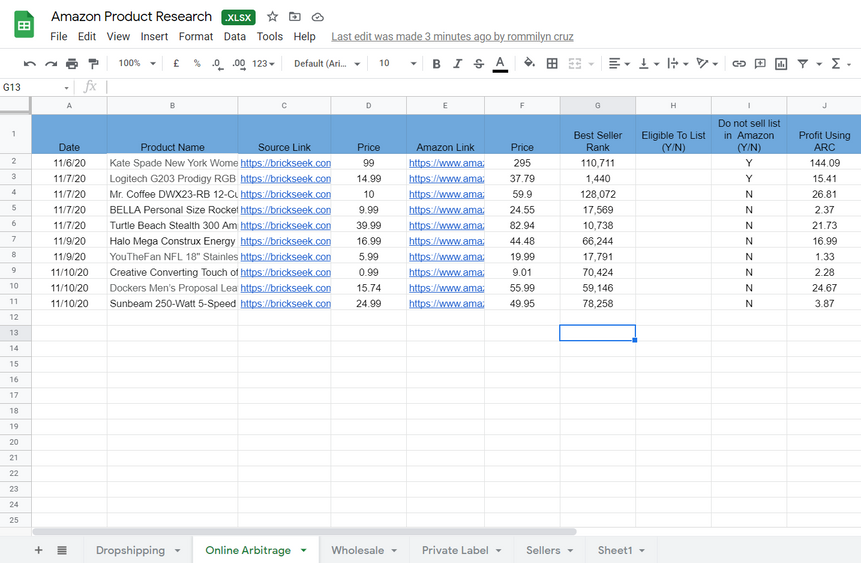Click the Redo icon
The image size is (861, 563).
coord(51,64)
